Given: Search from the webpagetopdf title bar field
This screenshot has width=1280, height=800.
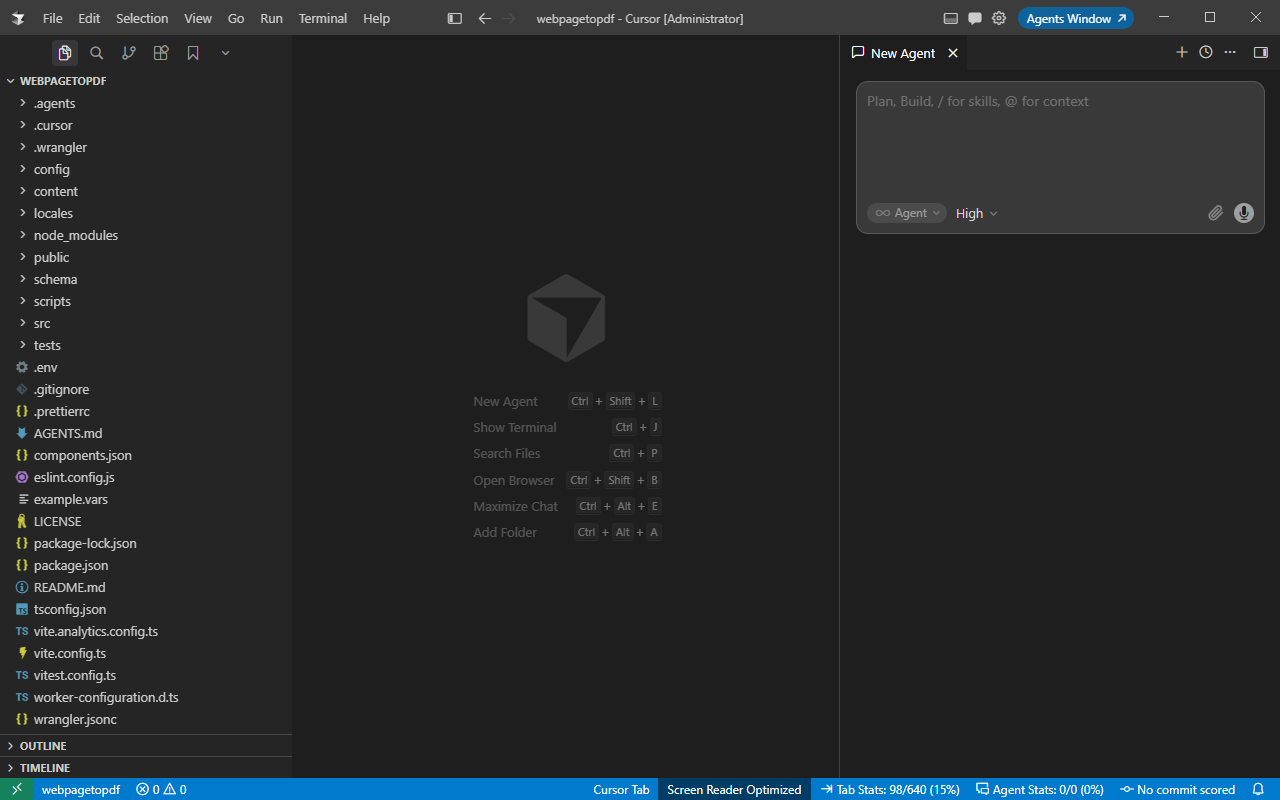Looking at the screenshot, I should 640,18.
